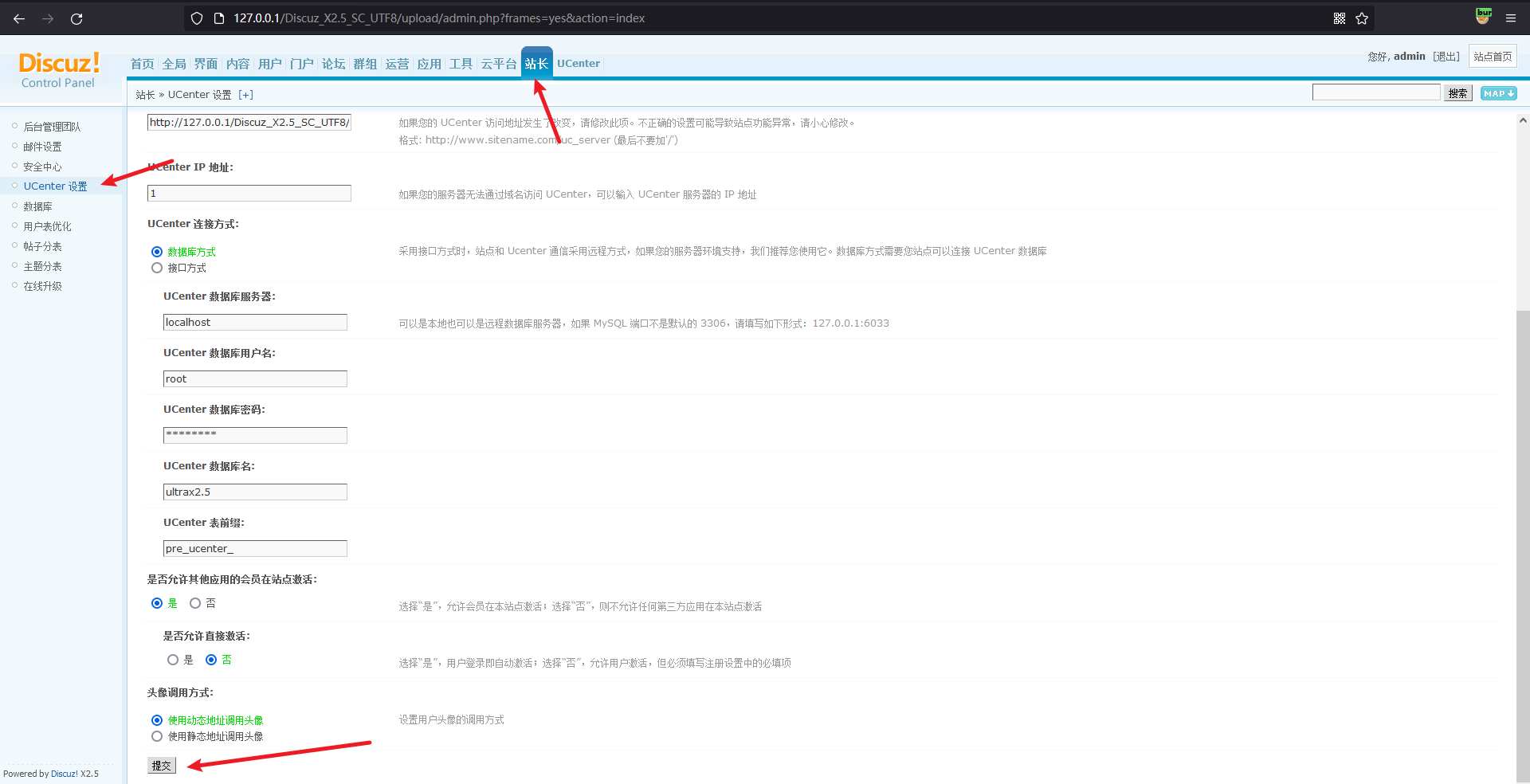Open the browser hamburger menu

pos(1511,18)
